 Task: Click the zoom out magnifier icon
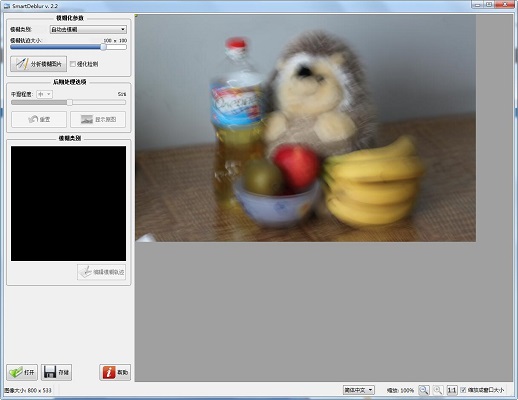pyautogui.click(x=424, y=390)
